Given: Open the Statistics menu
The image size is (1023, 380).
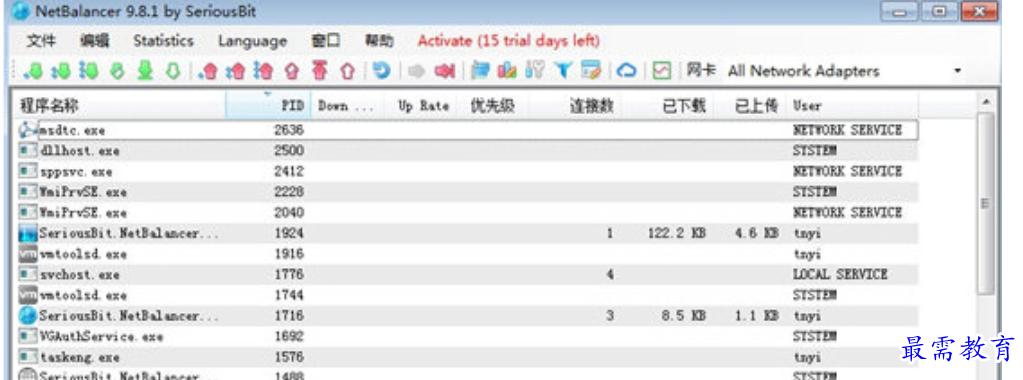Looking at the screenshot, I should click(163, 40).
